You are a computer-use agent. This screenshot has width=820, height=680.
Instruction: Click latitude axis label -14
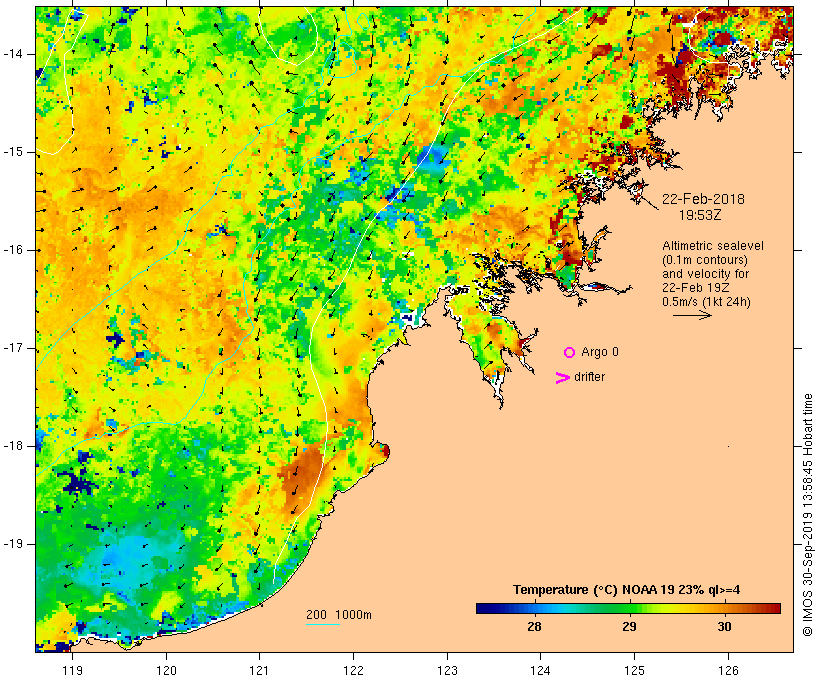tap(12, 54)
